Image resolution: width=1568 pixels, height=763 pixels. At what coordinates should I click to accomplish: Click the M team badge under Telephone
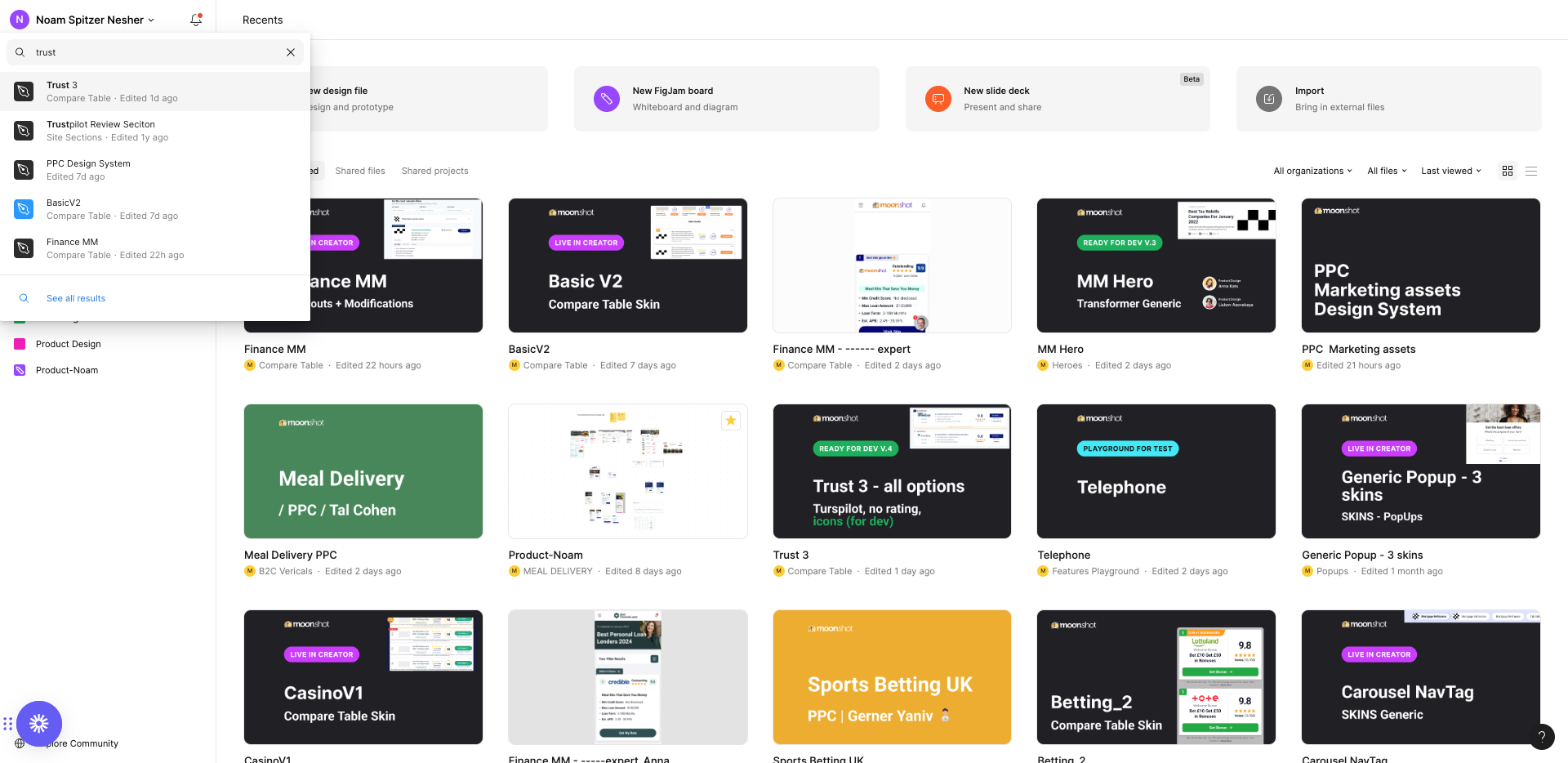coord(1043,571)
